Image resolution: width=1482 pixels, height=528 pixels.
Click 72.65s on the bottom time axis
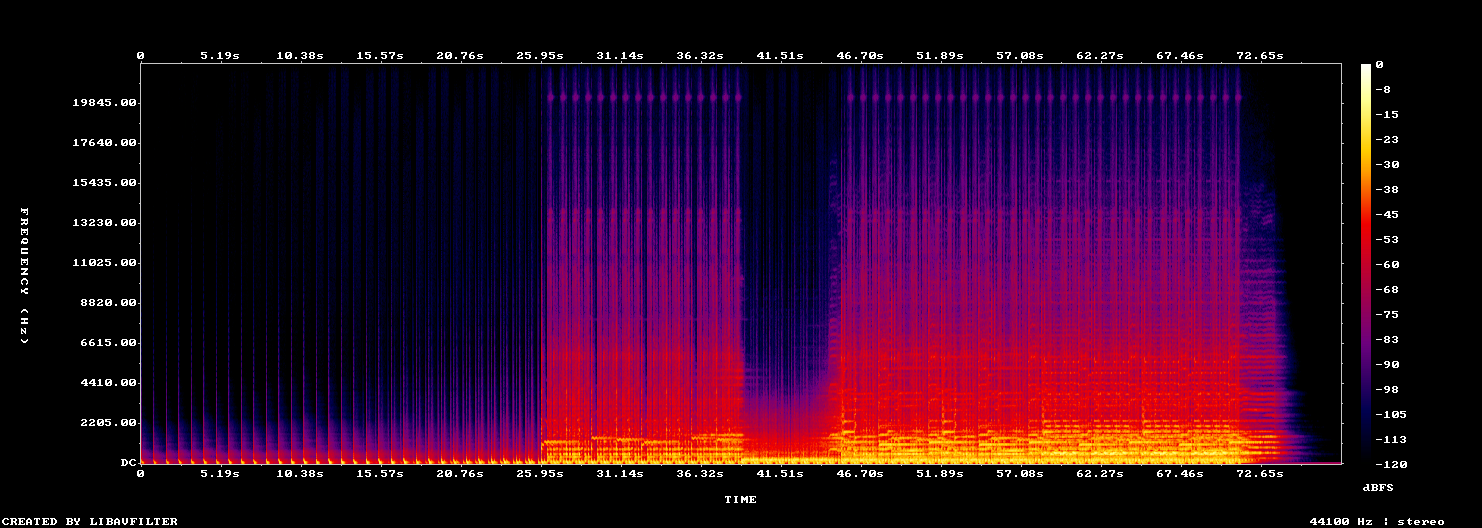tap(1259, 474)
